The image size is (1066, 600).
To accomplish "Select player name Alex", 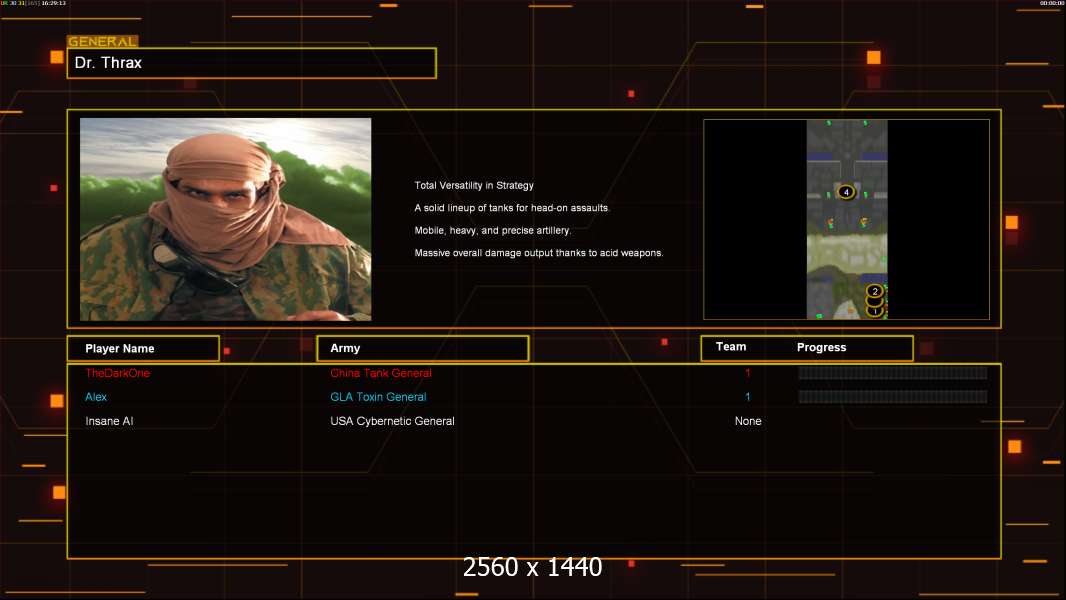I will click(96, 397).
